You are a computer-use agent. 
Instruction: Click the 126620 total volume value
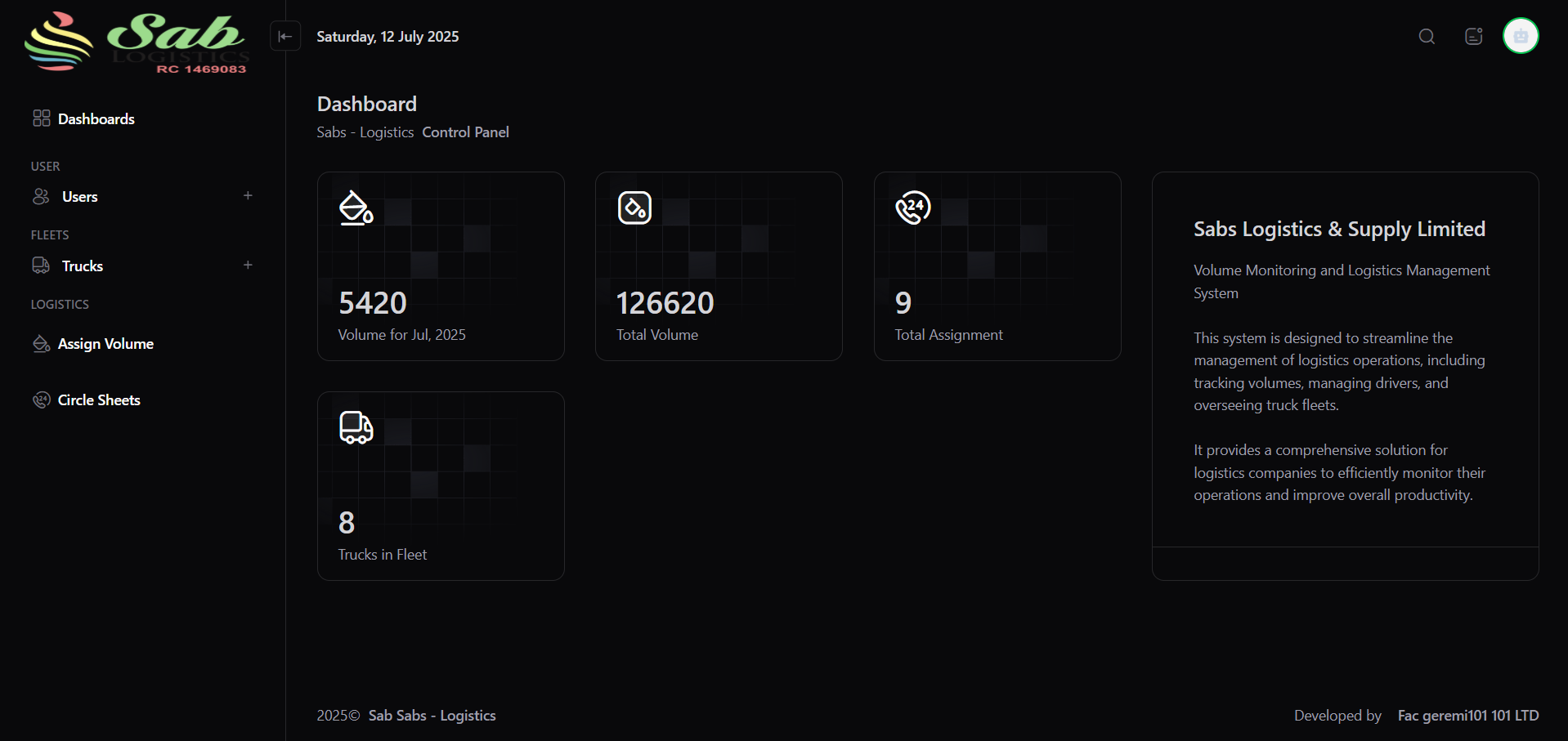[665, 303]
